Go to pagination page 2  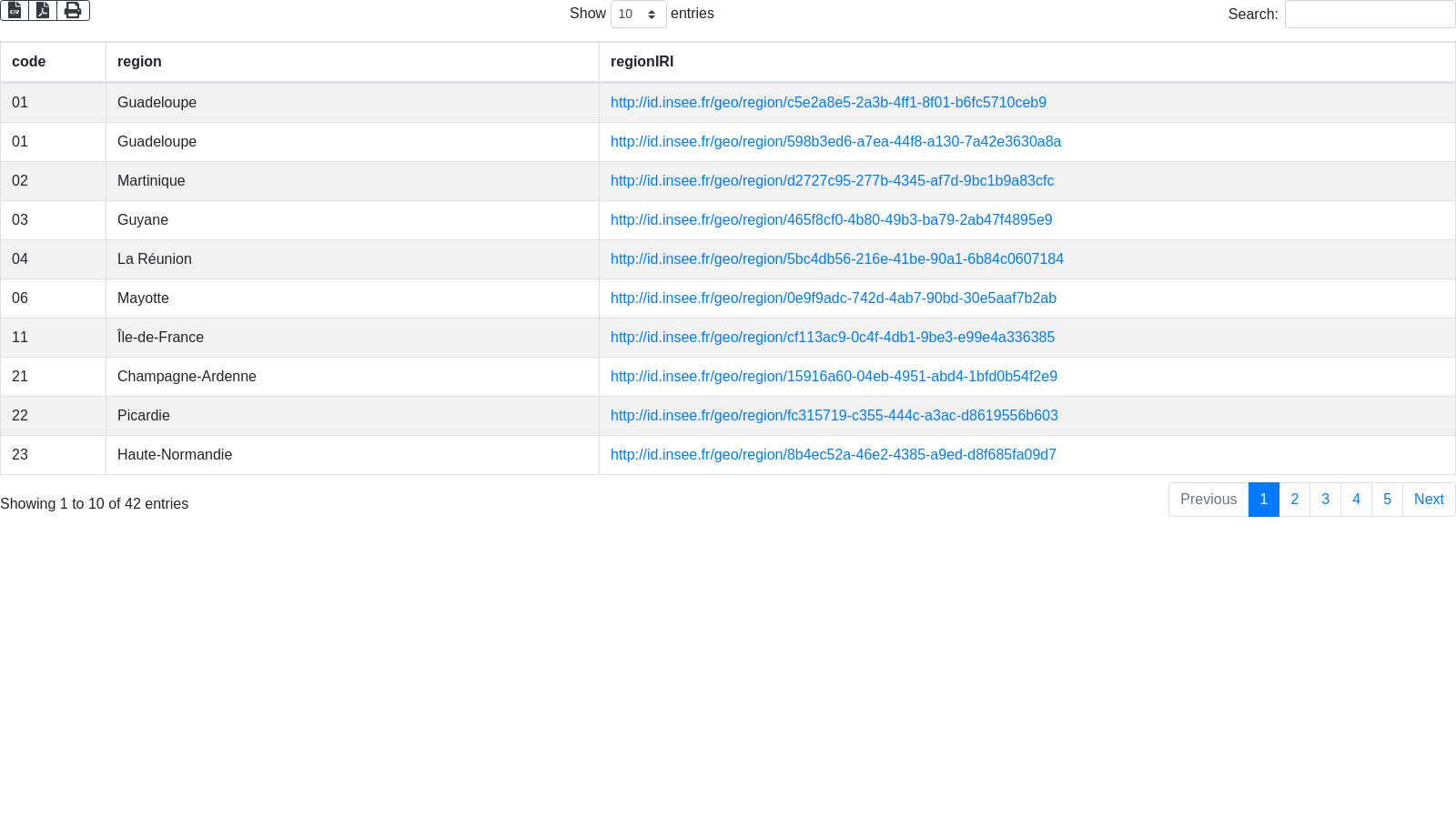point(1294,500)
